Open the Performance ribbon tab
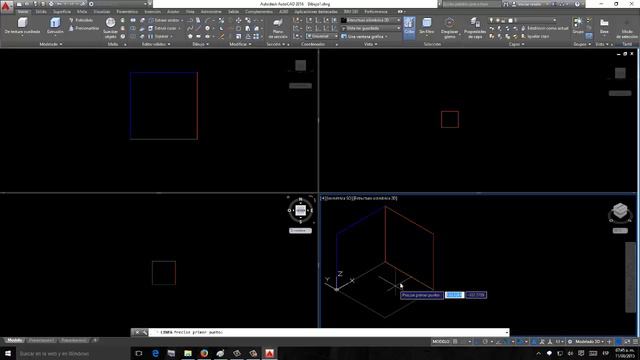 click(x=376, y=11)
